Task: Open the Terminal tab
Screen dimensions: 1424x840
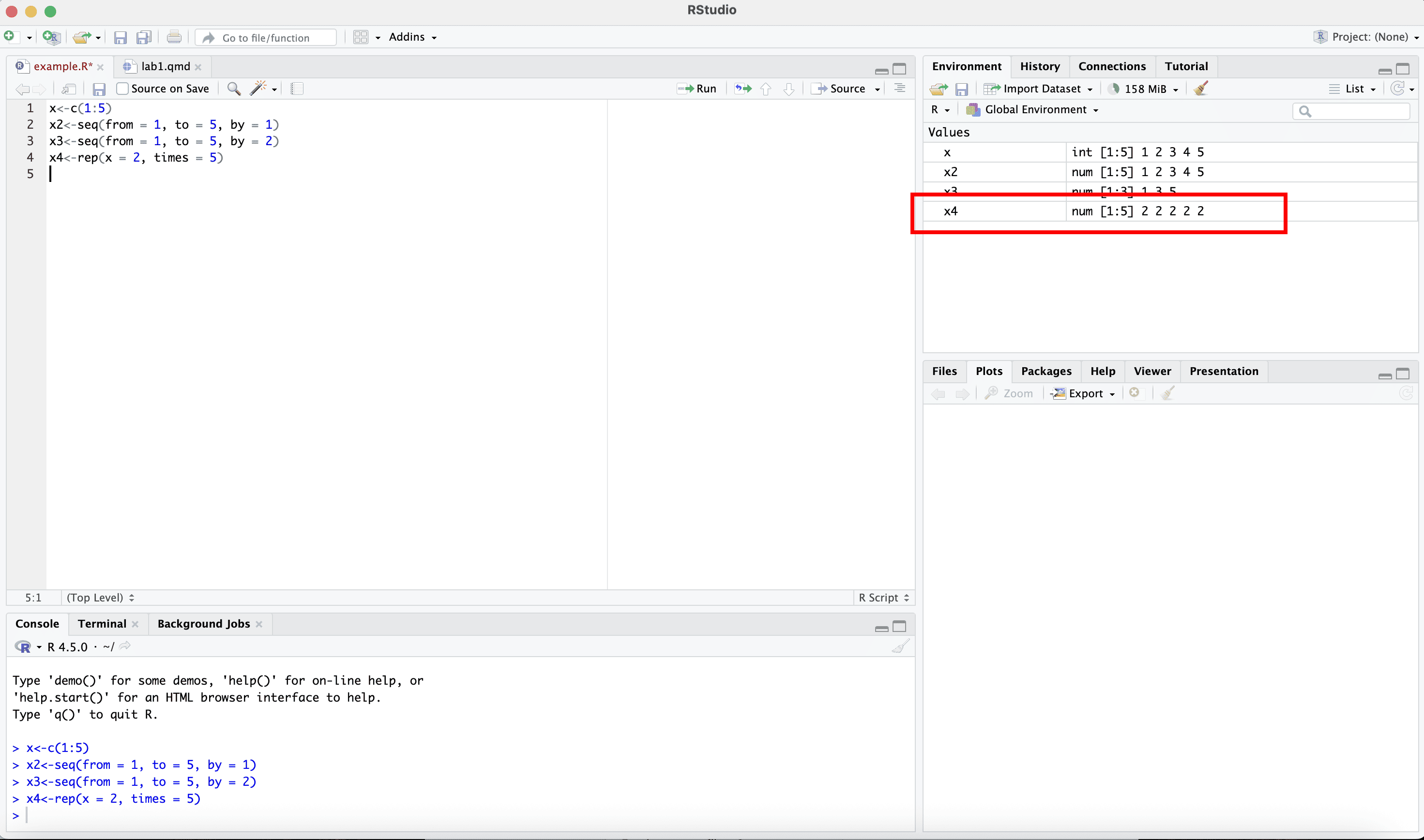Action: click(102, 624)
